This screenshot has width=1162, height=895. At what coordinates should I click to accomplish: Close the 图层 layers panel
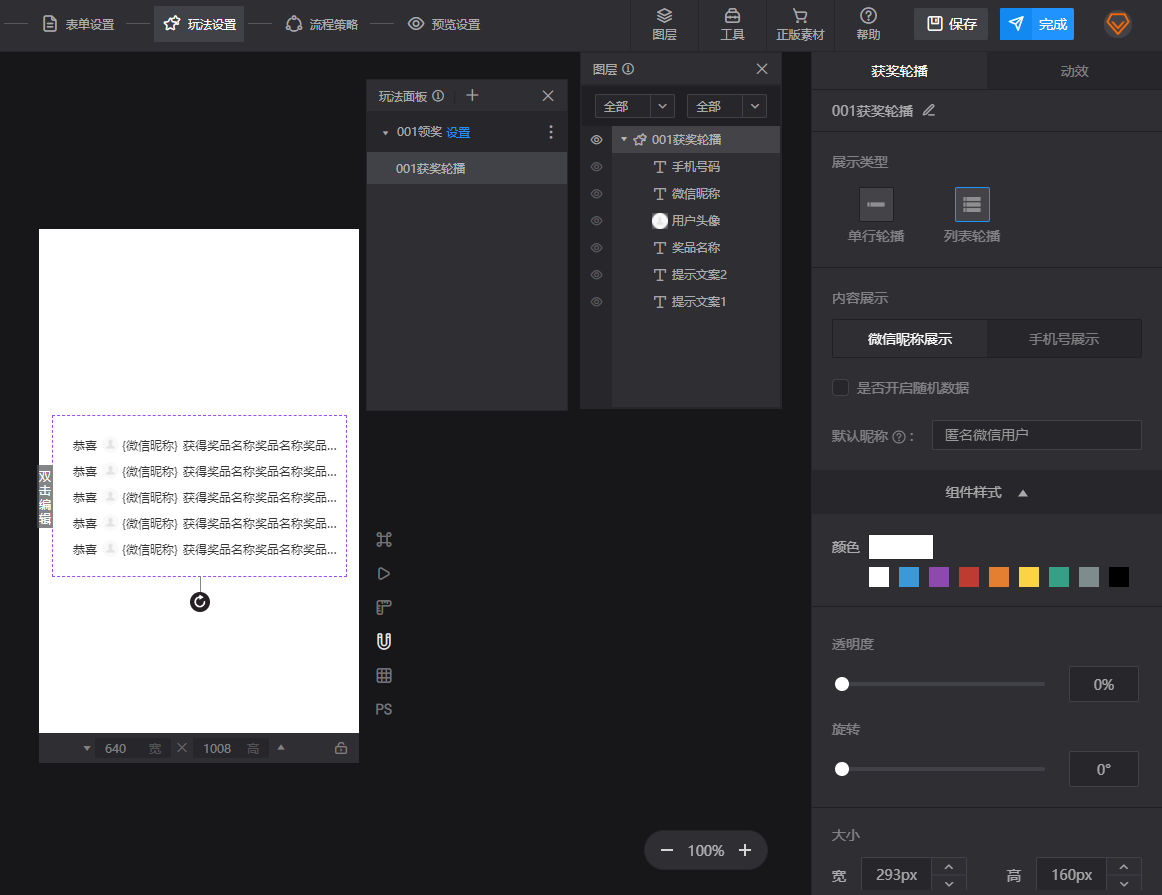click(x=762, y=69)
